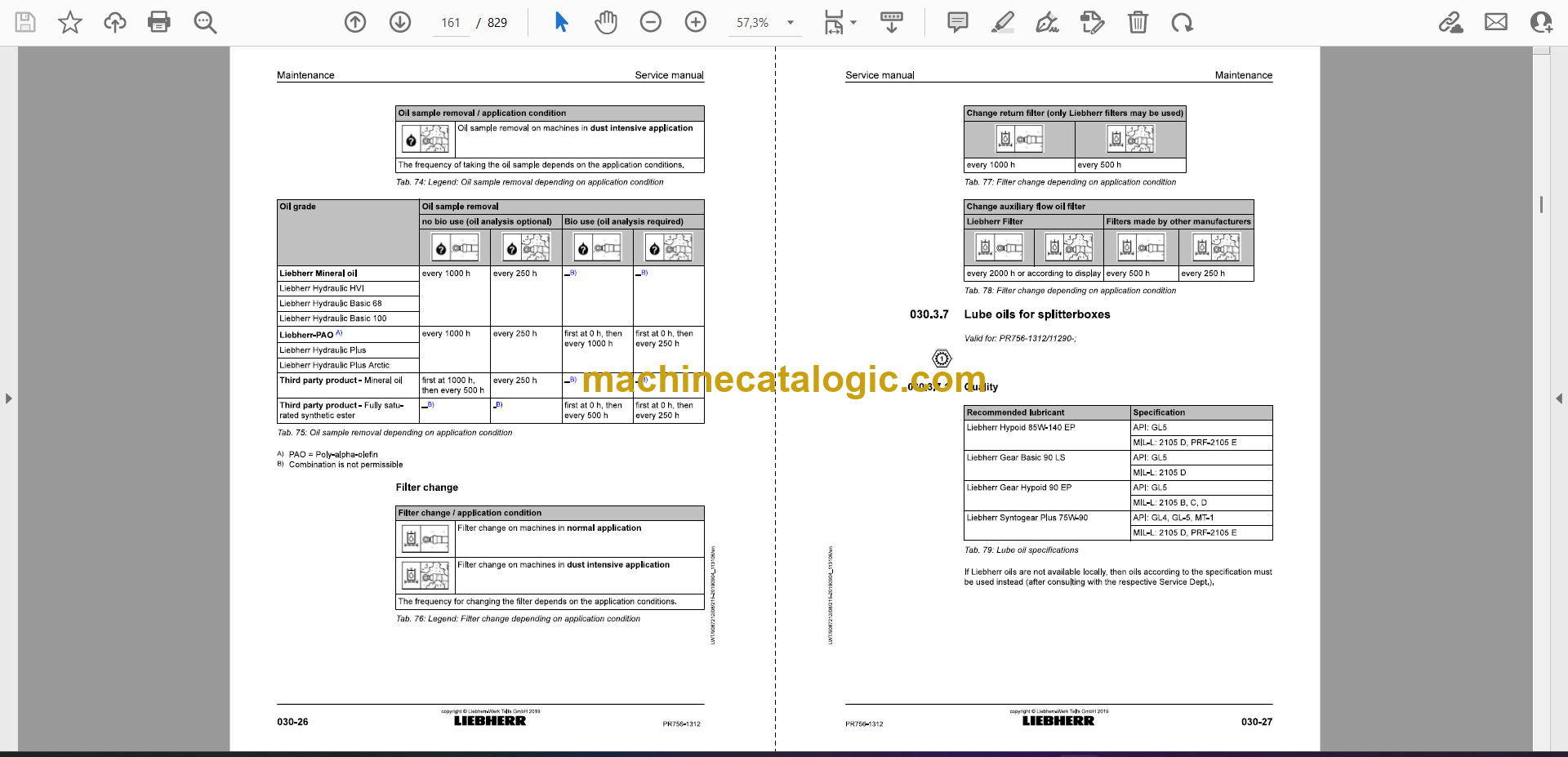The width and height of the screenshot is (1568, 757).
Task: Select 'Lube oils for splitterboxes' heading
Action: (x=1037, y=314)
